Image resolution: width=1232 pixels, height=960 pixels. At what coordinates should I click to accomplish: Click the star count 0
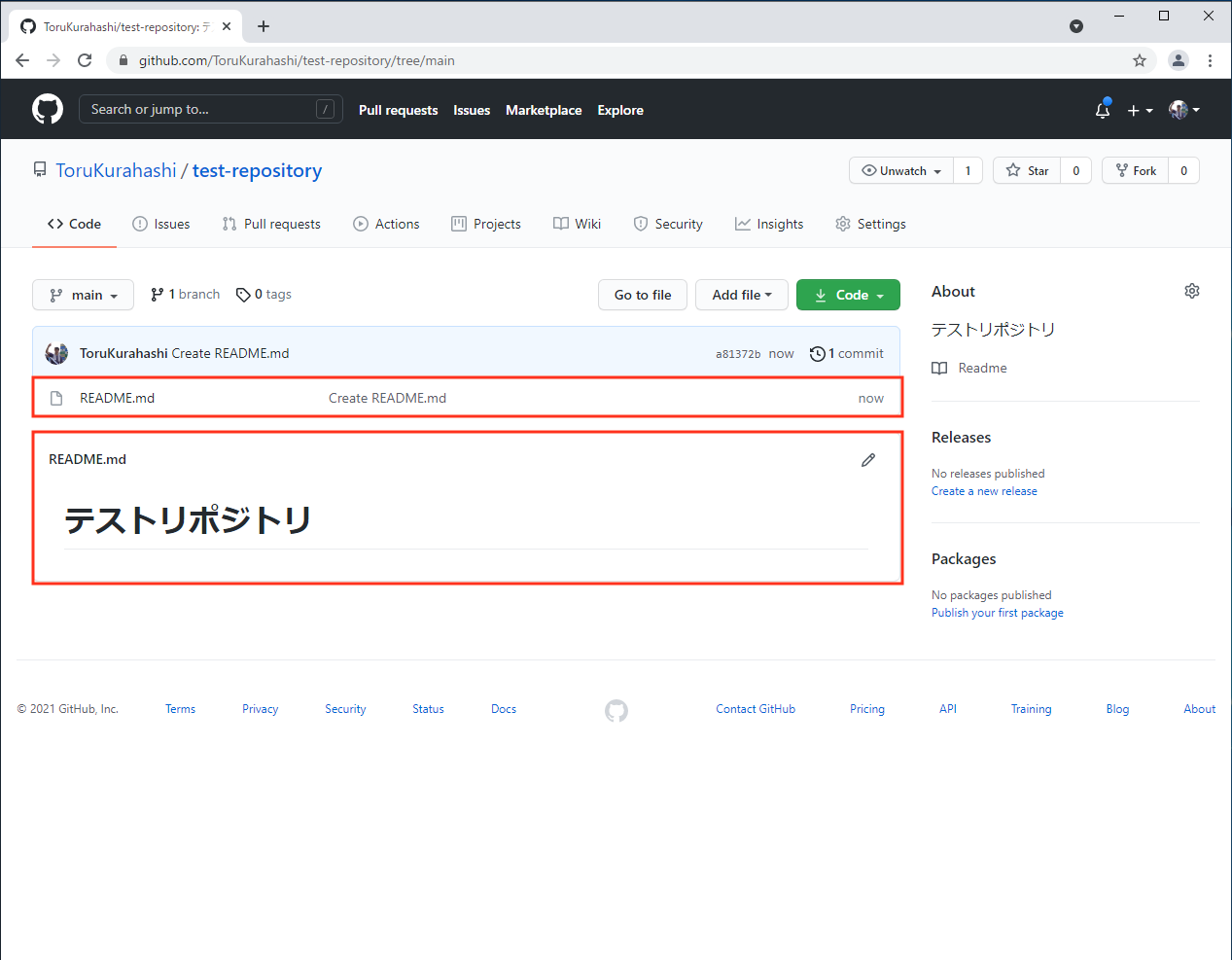pos(1075,170)
